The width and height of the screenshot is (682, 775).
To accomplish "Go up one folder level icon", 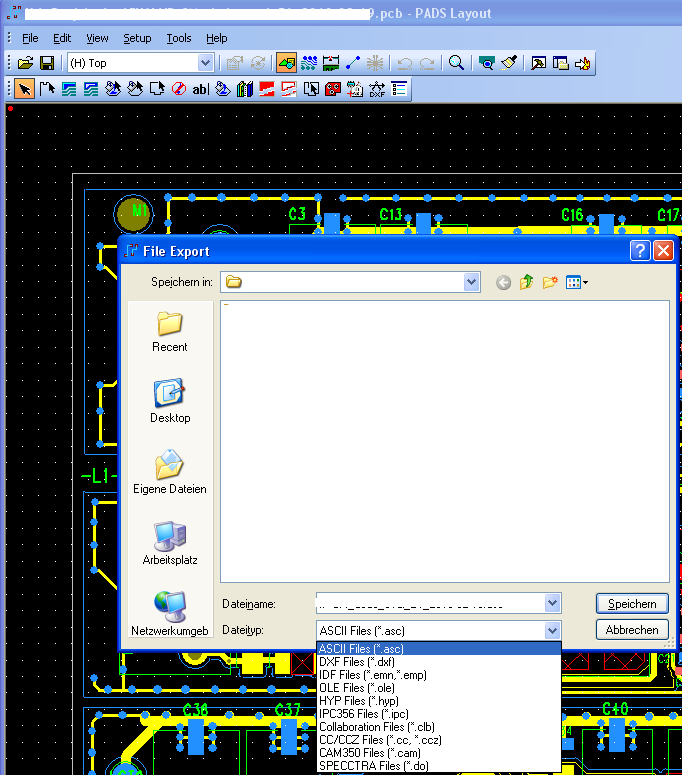I will (x=526, y=282).
